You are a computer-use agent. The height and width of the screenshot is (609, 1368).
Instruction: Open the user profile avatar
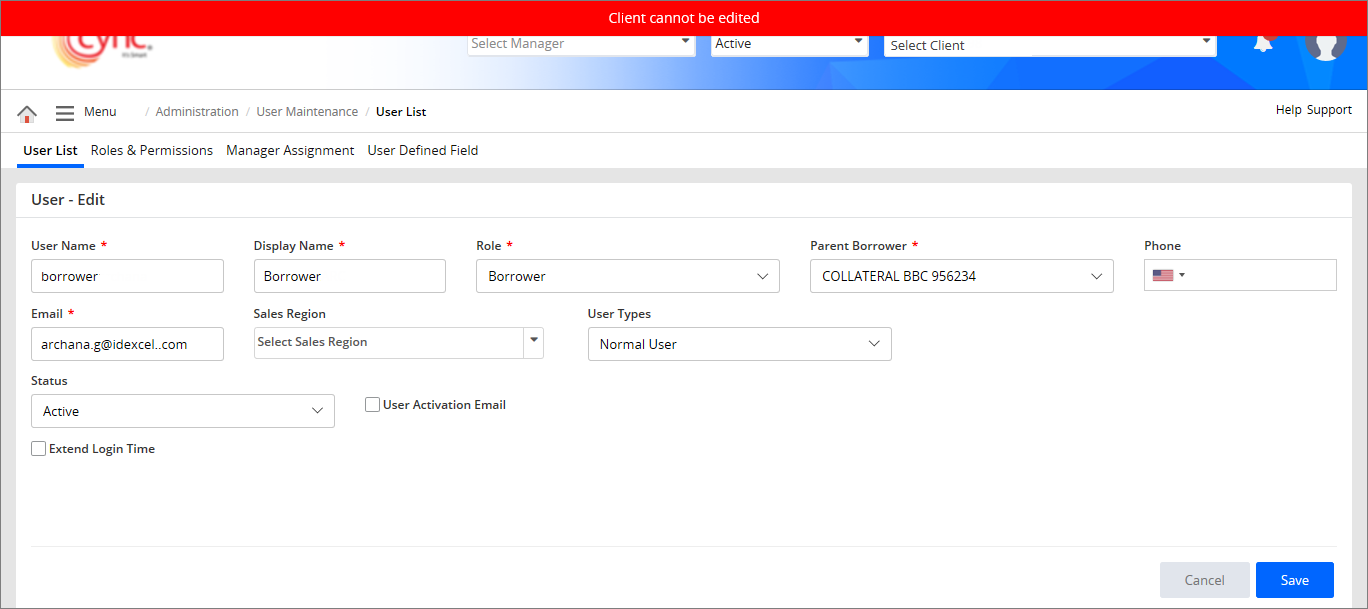coord(1325,46)
